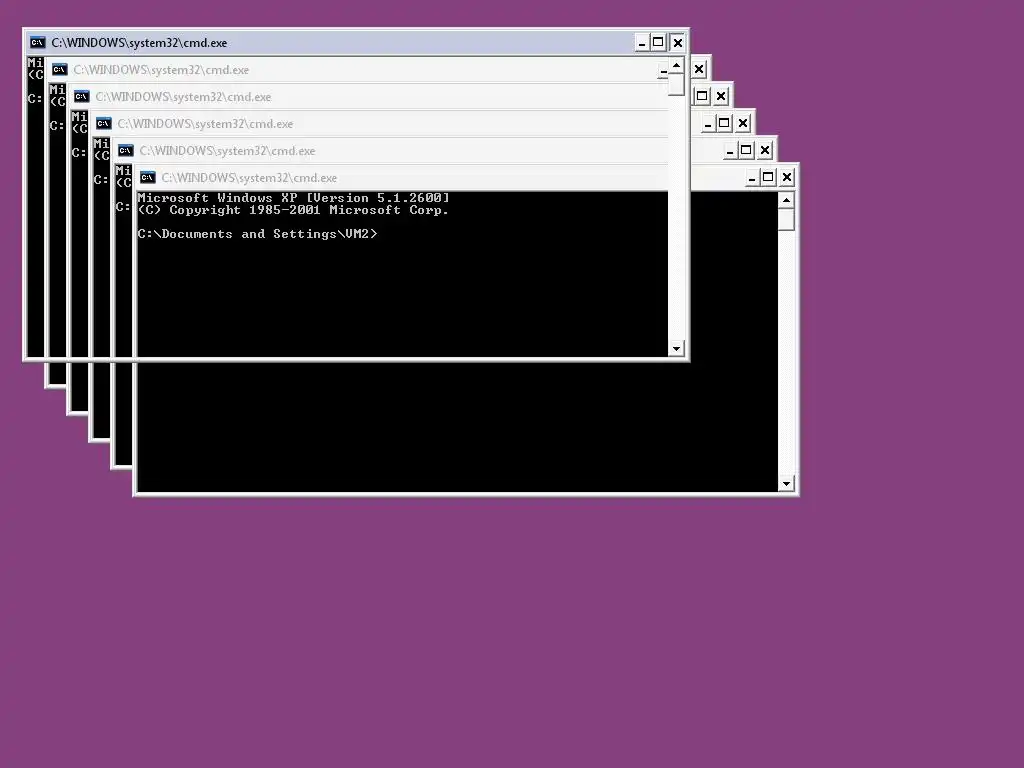The height and width of the screenshot is (768, 1024).
Task: Click scroll-down arrow in the active cmd window
Action: (677, 349)
